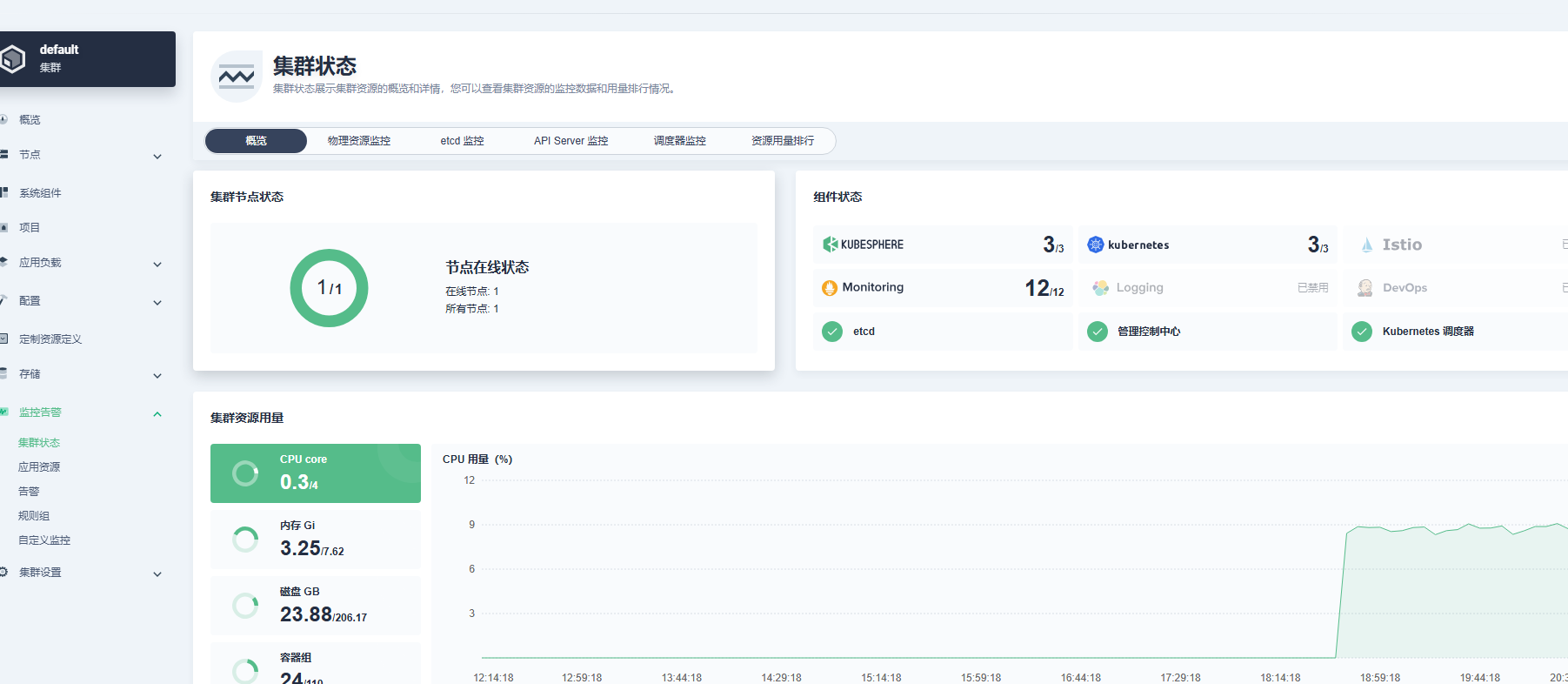The height and width of the screenshot is (684, 1568).
Task: Click the default cluster hexagon icon
Action: (x=12, y=59)
